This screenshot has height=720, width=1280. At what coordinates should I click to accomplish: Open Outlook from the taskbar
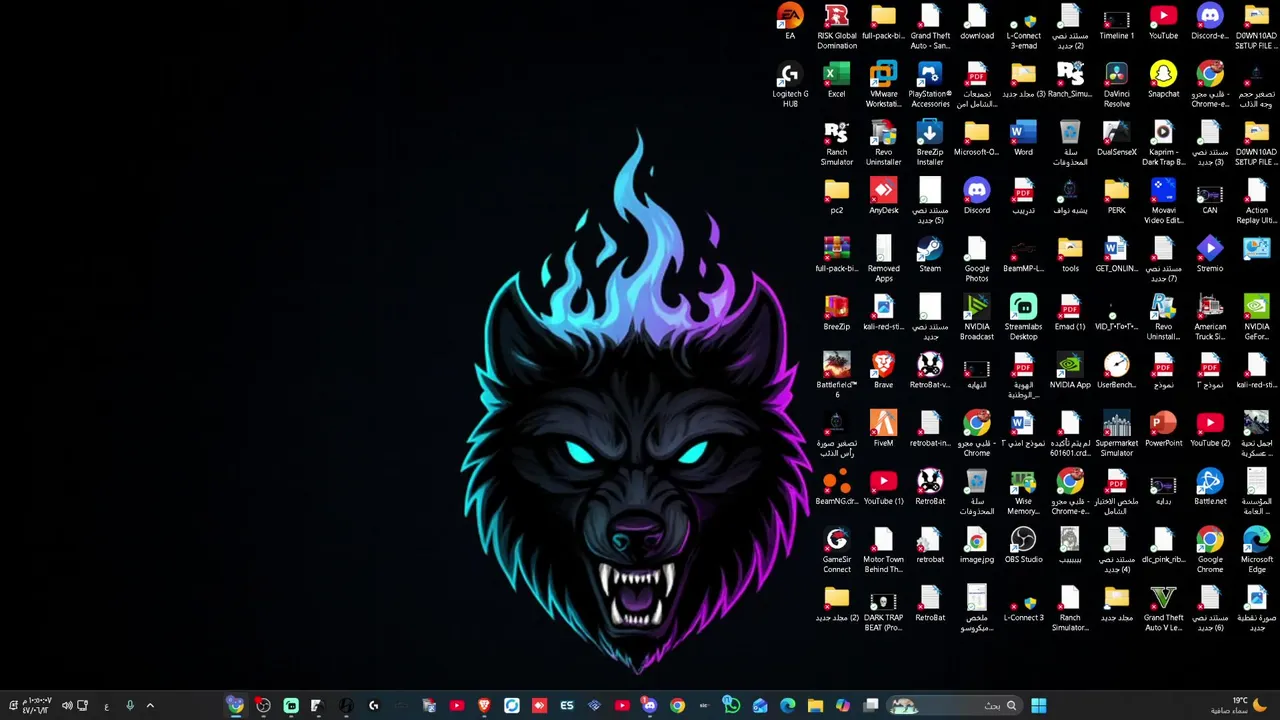coord(760,706)
